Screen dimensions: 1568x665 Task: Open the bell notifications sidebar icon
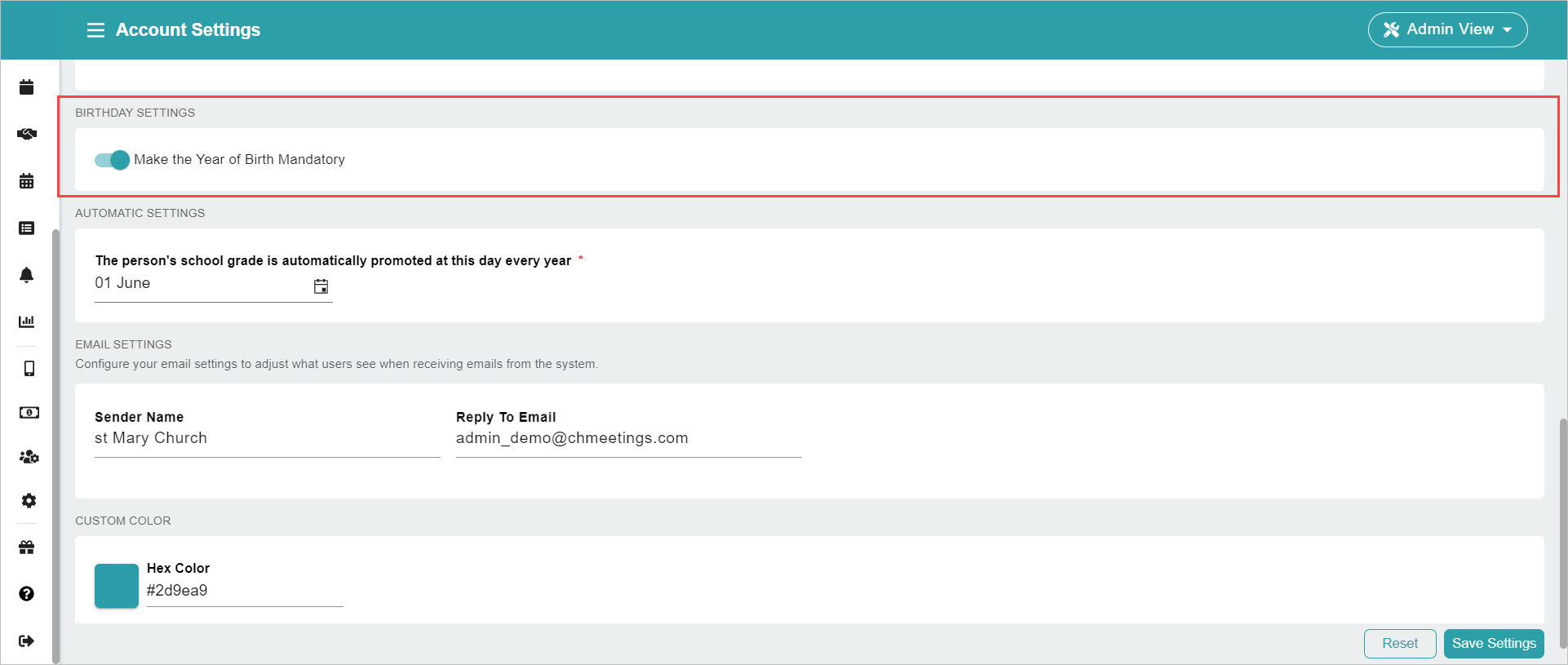[27, 275]
